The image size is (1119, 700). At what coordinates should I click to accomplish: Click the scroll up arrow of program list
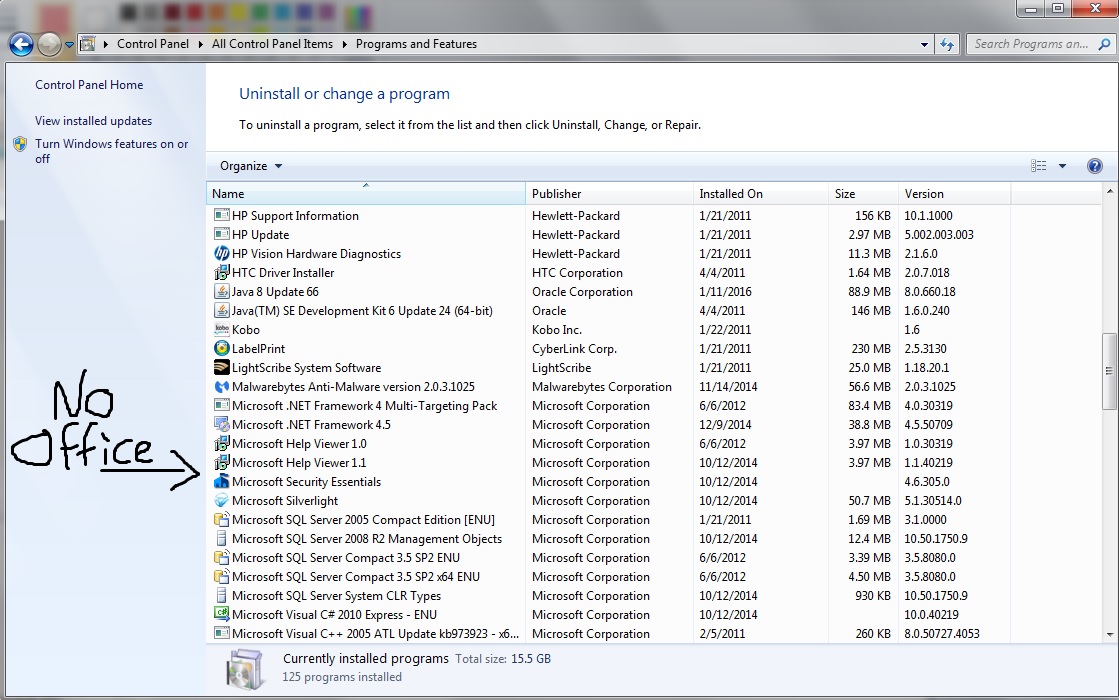(1109, 191)
